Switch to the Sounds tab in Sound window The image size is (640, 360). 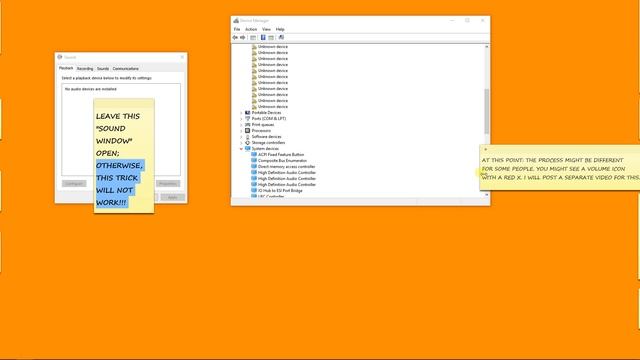coord(103,69)
